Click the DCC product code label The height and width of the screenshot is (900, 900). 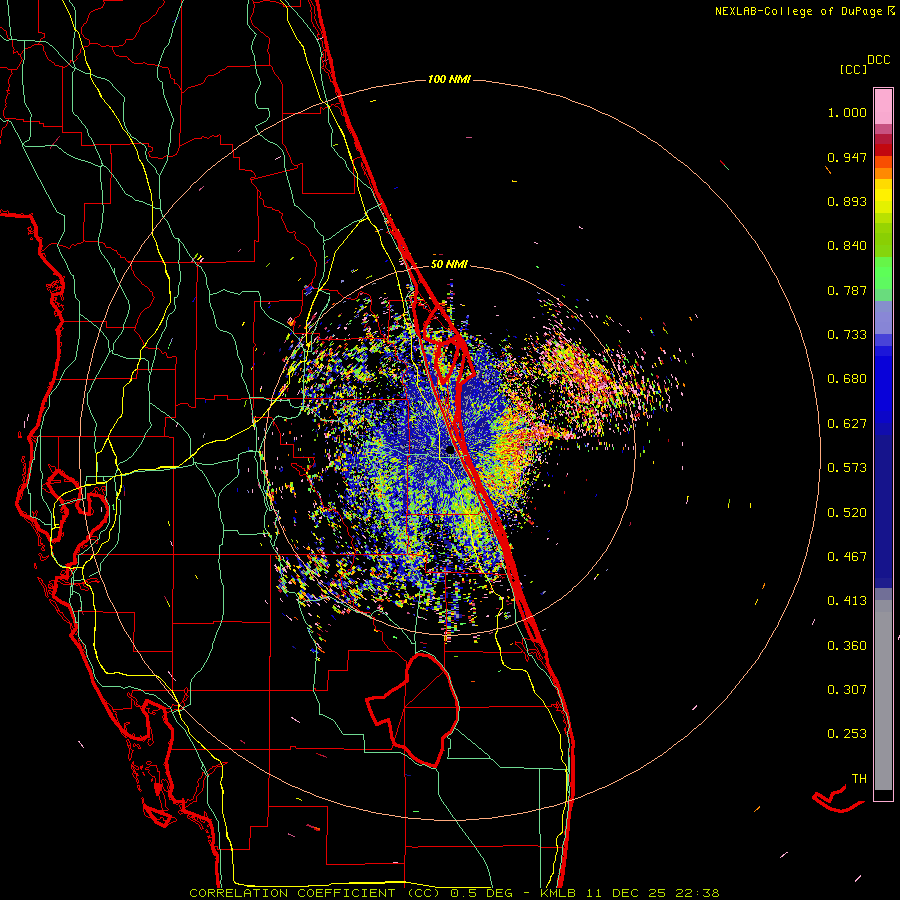[879, 60]
